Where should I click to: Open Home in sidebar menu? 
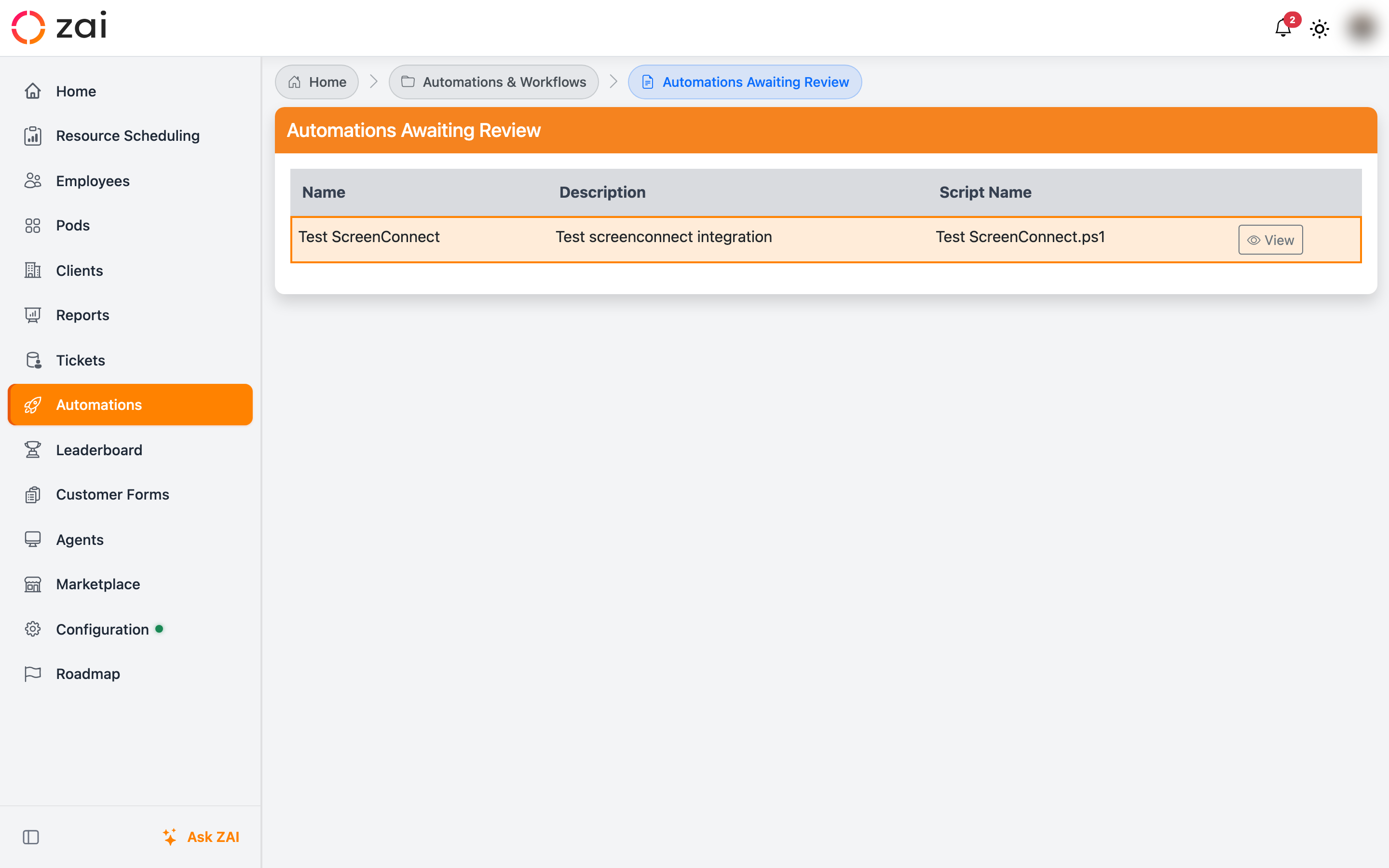point(130,91)
